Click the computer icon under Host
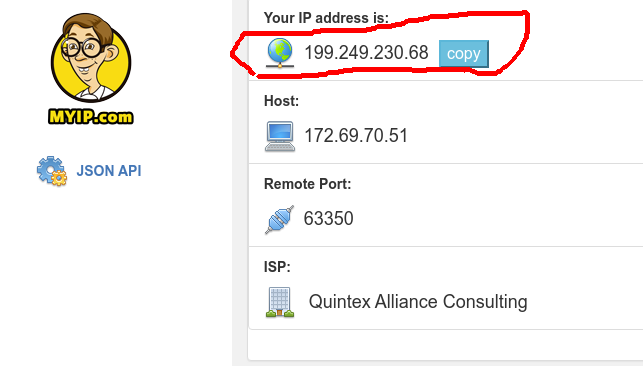The height and width of the screenshot is (366, 643). (x=280, y=136)
